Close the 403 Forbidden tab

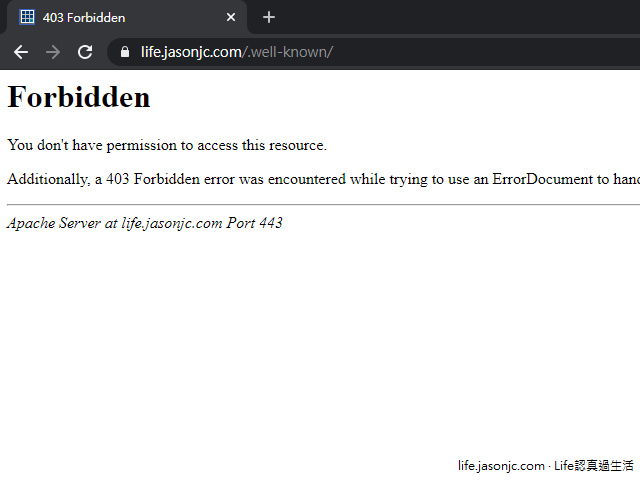pos(231,17)
